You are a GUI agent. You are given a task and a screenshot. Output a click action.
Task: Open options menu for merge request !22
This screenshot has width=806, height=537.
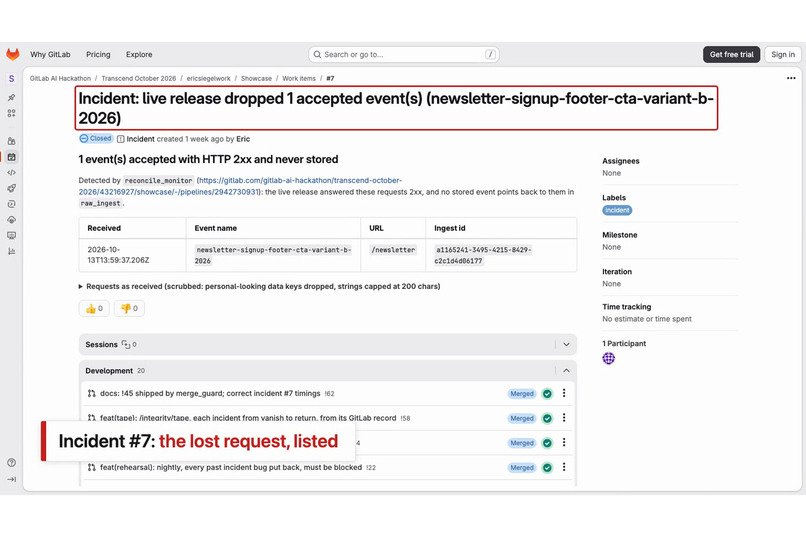click(564, 467)
